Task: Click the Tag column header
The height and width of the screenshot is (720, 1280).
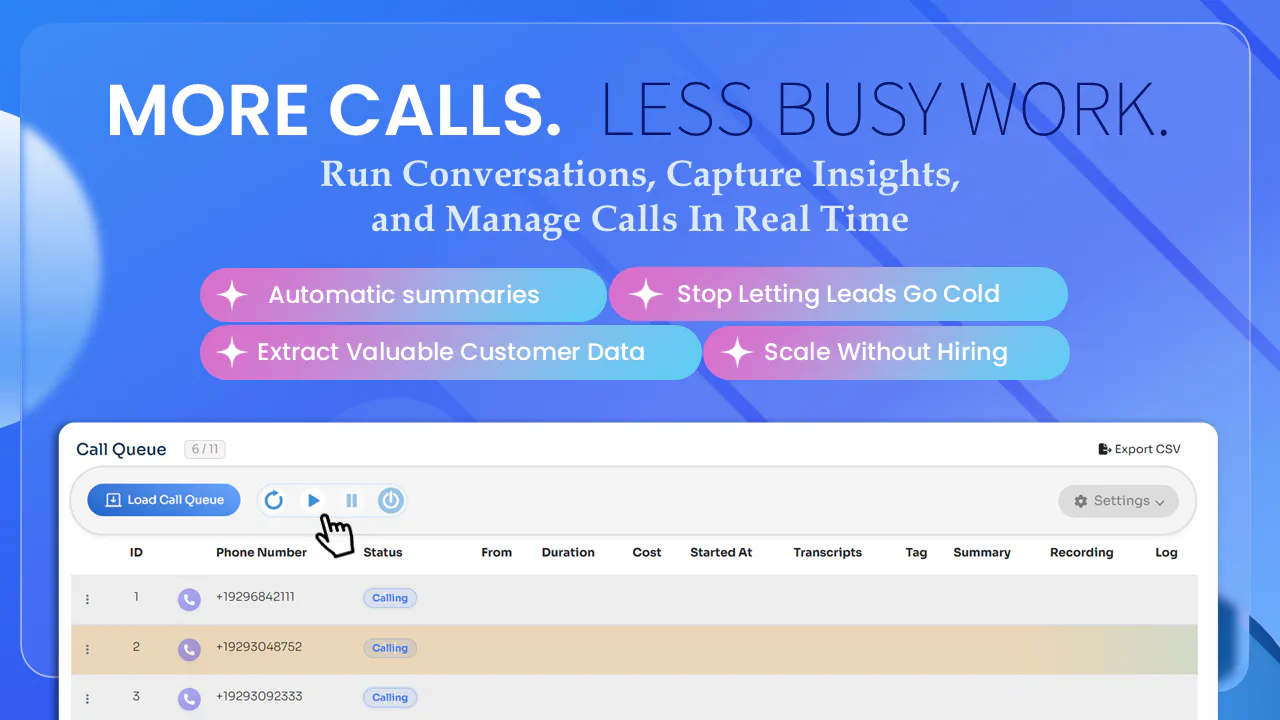Action: point(916,552)
